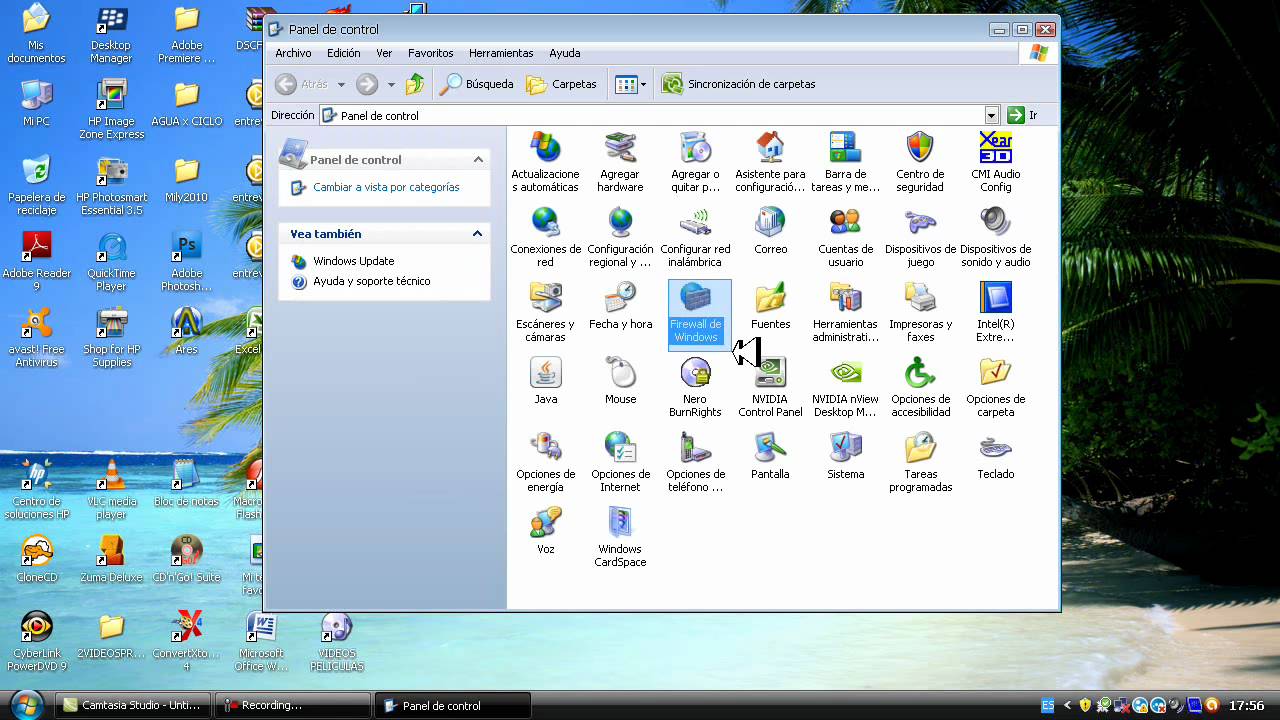Open Actualizaciones automáticas applet
Screen dimensions: 1280x720
pyautogui.click(x=545, y=162)
